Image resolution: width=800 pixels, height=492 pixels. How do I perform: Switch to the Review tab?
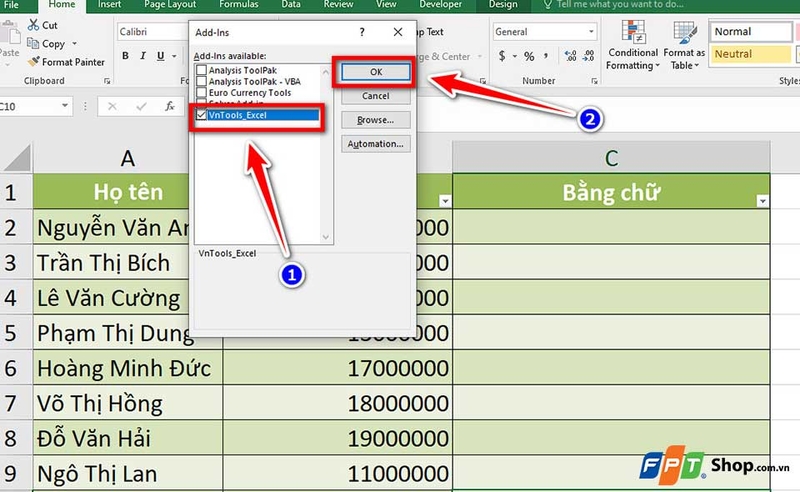pyautogui.click(x=338, y=4)
